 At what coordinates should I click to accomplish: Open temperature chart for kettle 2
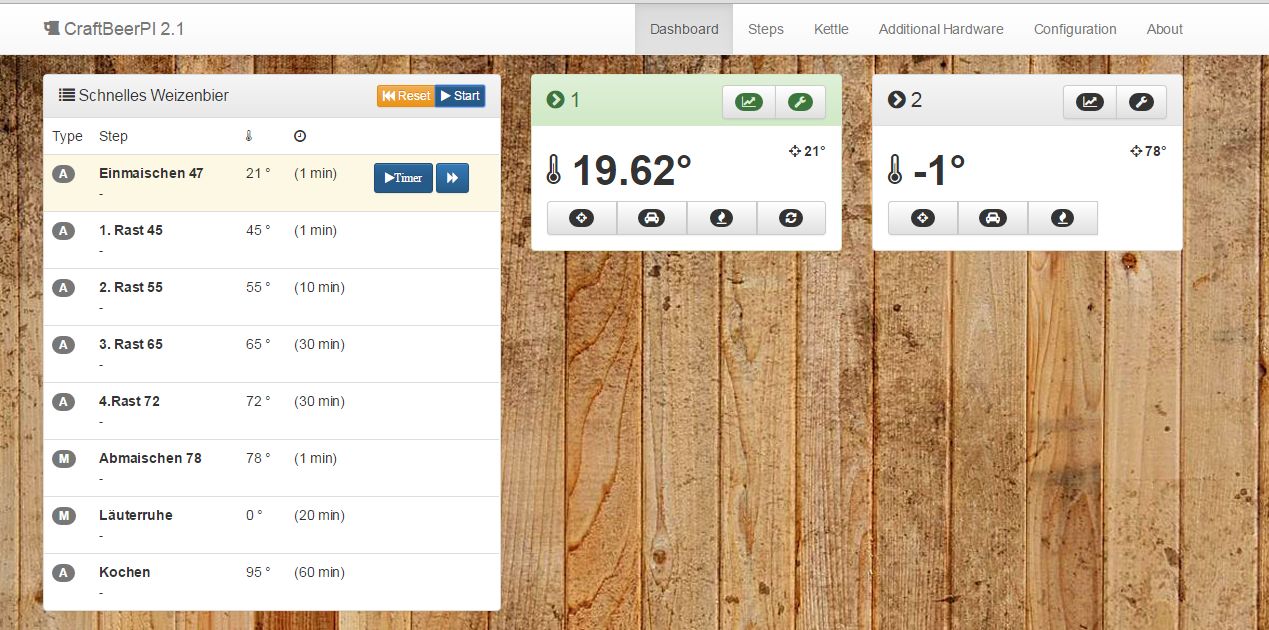[1089, 102]
